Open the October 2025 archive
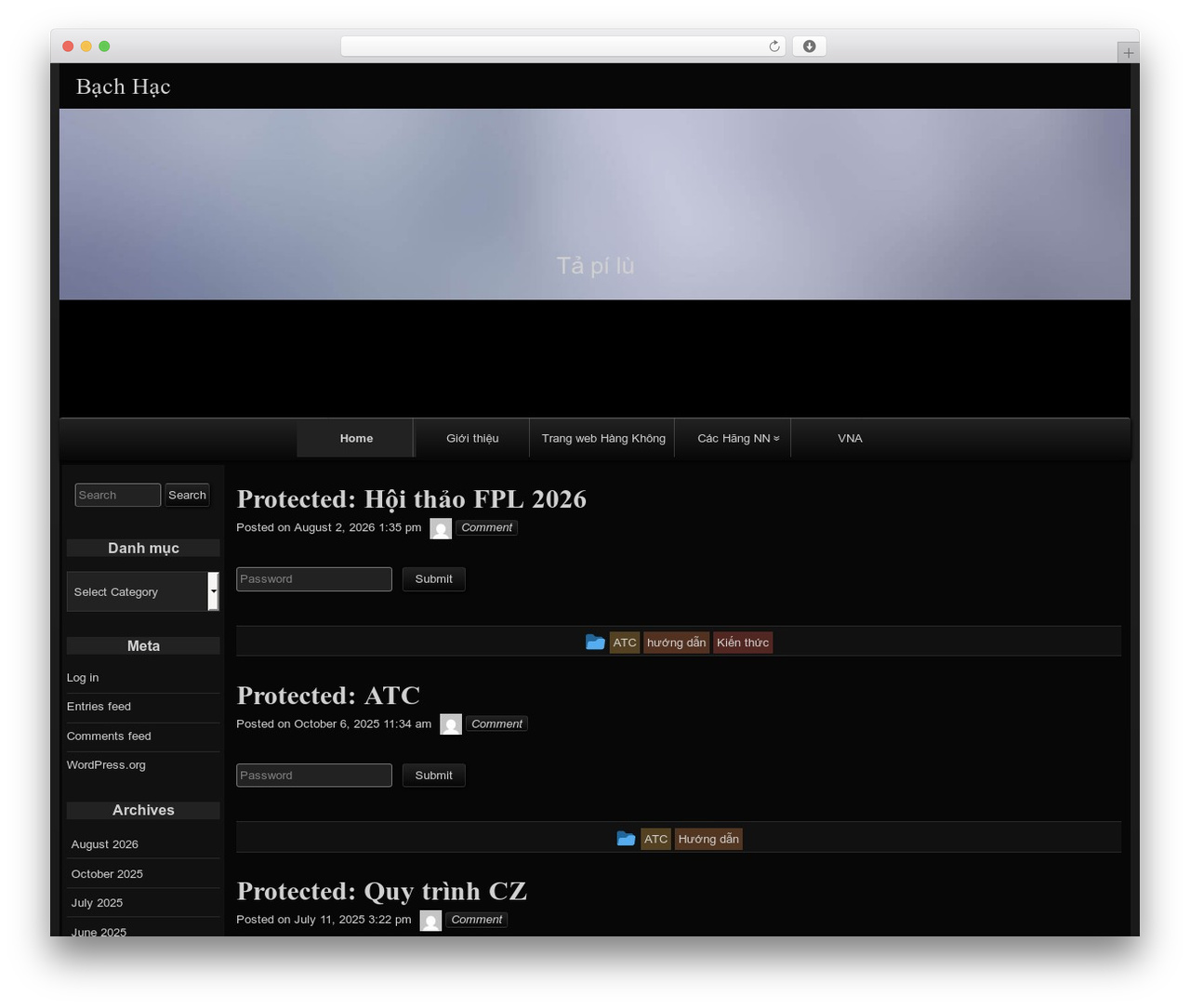The width and height of the screenshot is (1190, 1008). click(x=107, y=874)
